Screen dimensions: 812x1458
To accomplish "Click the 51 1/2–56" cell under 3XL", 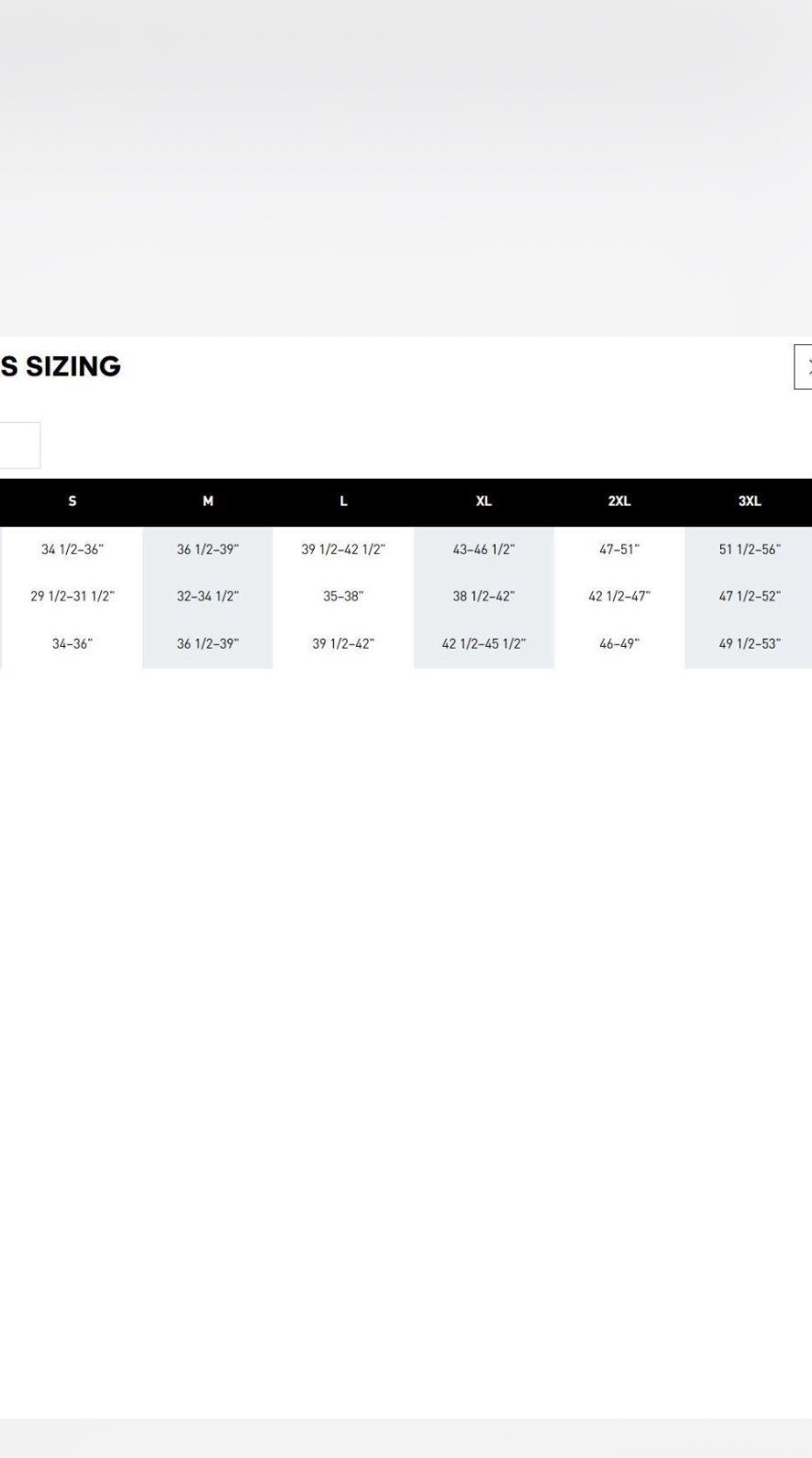I will [x=750, y=550].
